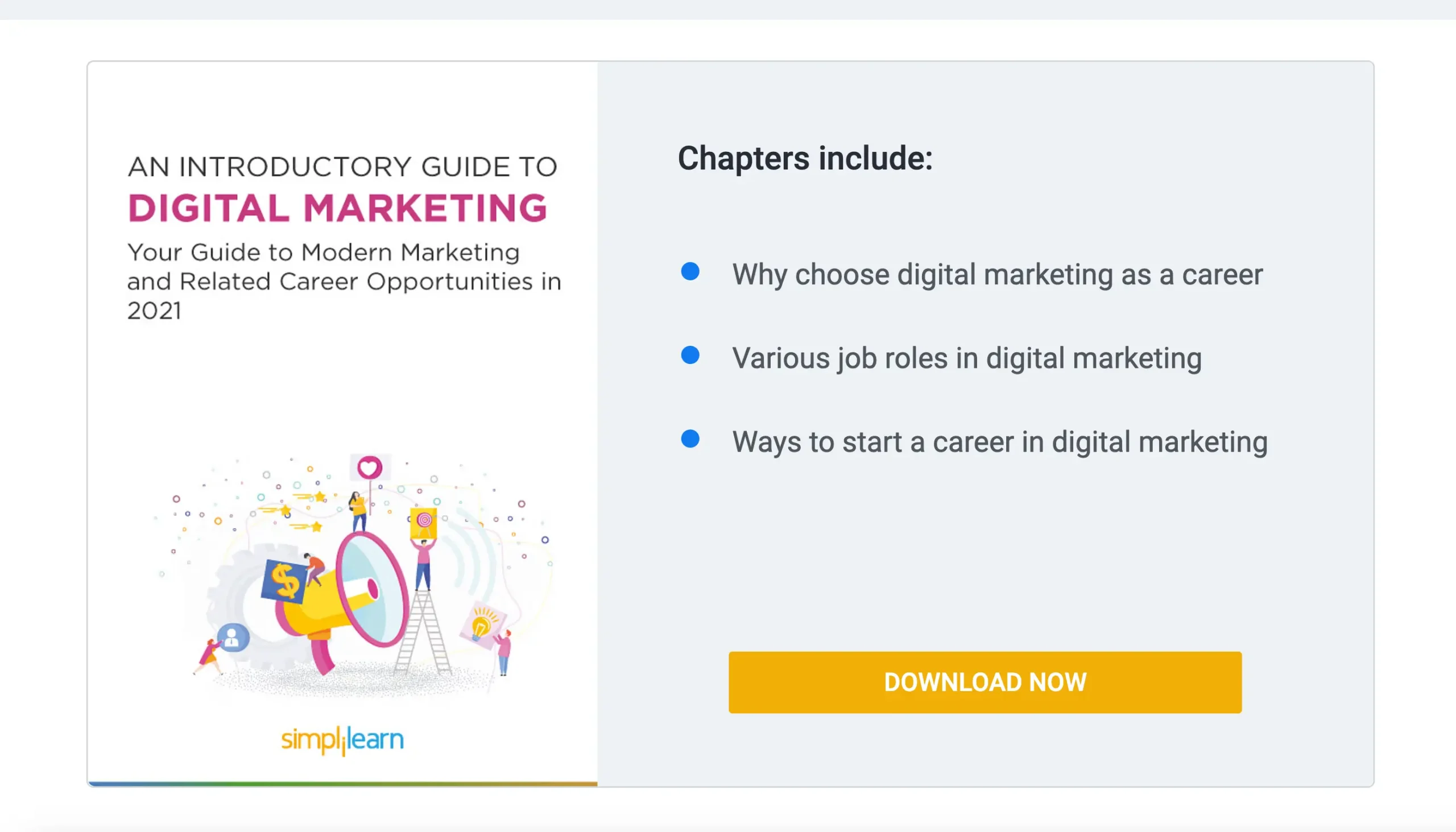Select 'Various job roles in digital marketing' chapter

pos(967,359)
